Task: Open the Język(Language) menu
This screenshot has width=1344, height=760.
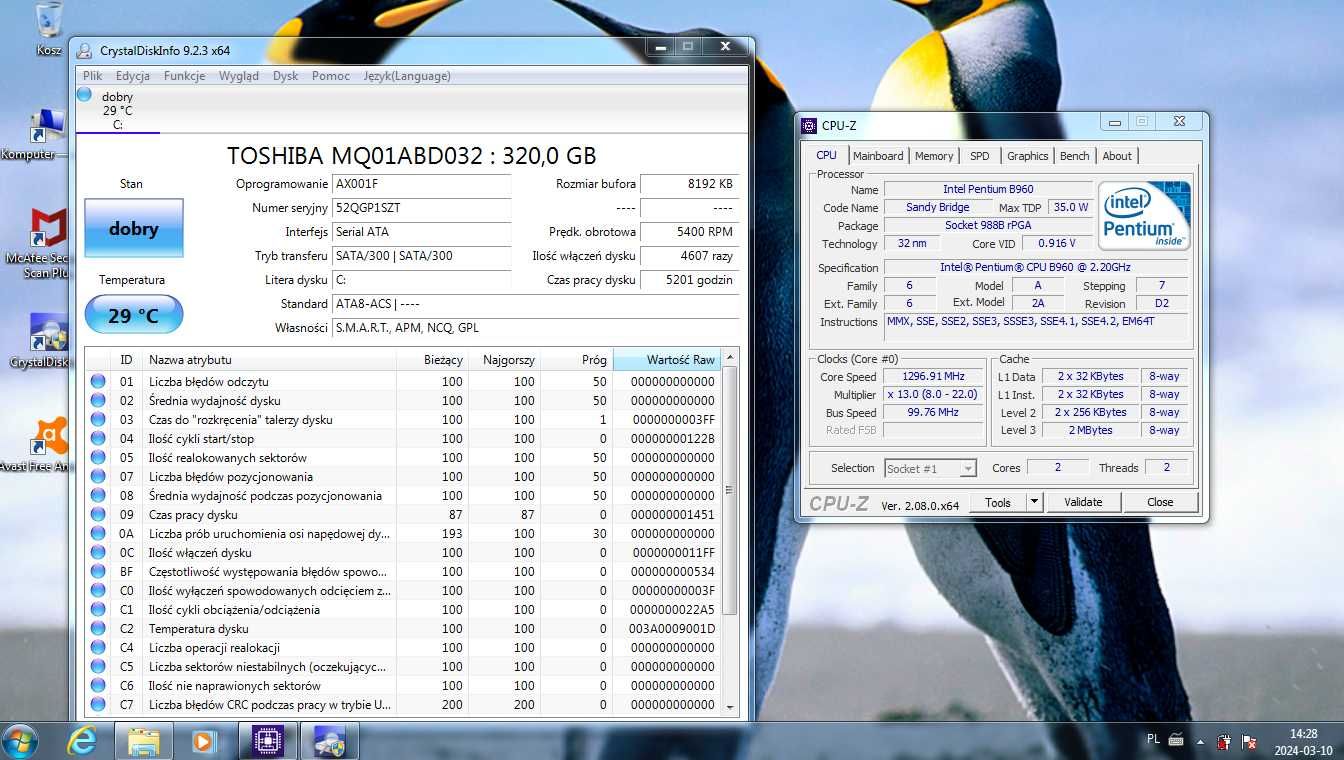Action: pos(407,76)
